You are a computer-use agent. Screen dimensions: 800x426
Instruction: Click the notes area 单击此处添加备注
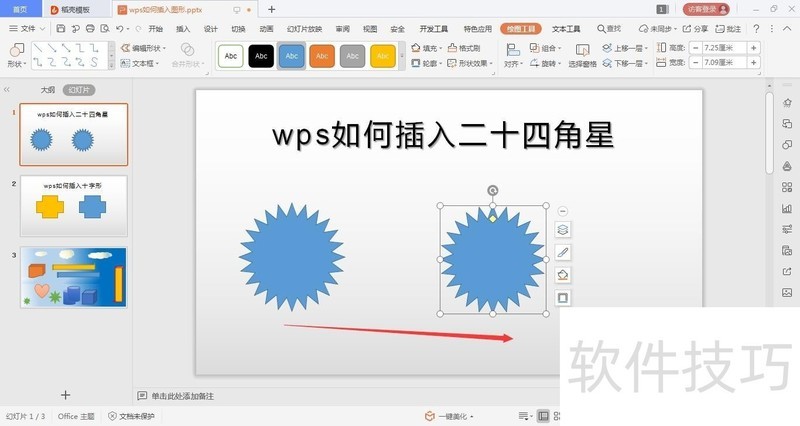pyautogui.click(x=182, y=396)
